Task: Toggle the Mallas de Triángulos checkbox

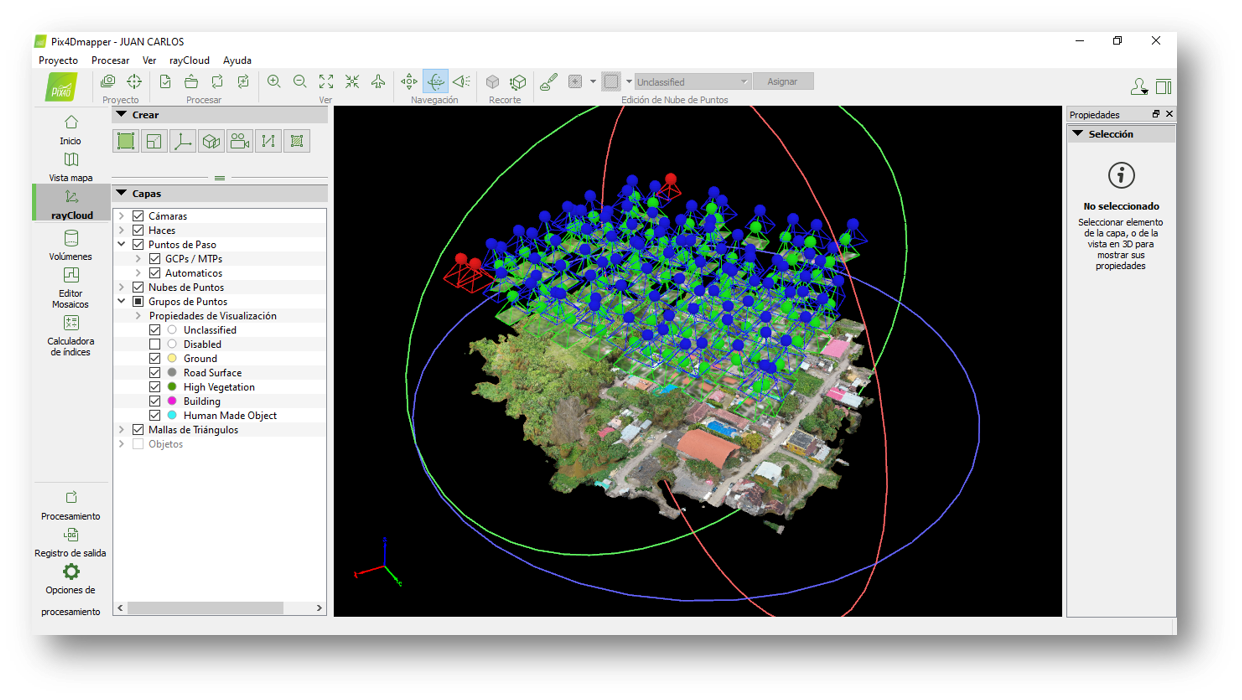Action: 138,430
